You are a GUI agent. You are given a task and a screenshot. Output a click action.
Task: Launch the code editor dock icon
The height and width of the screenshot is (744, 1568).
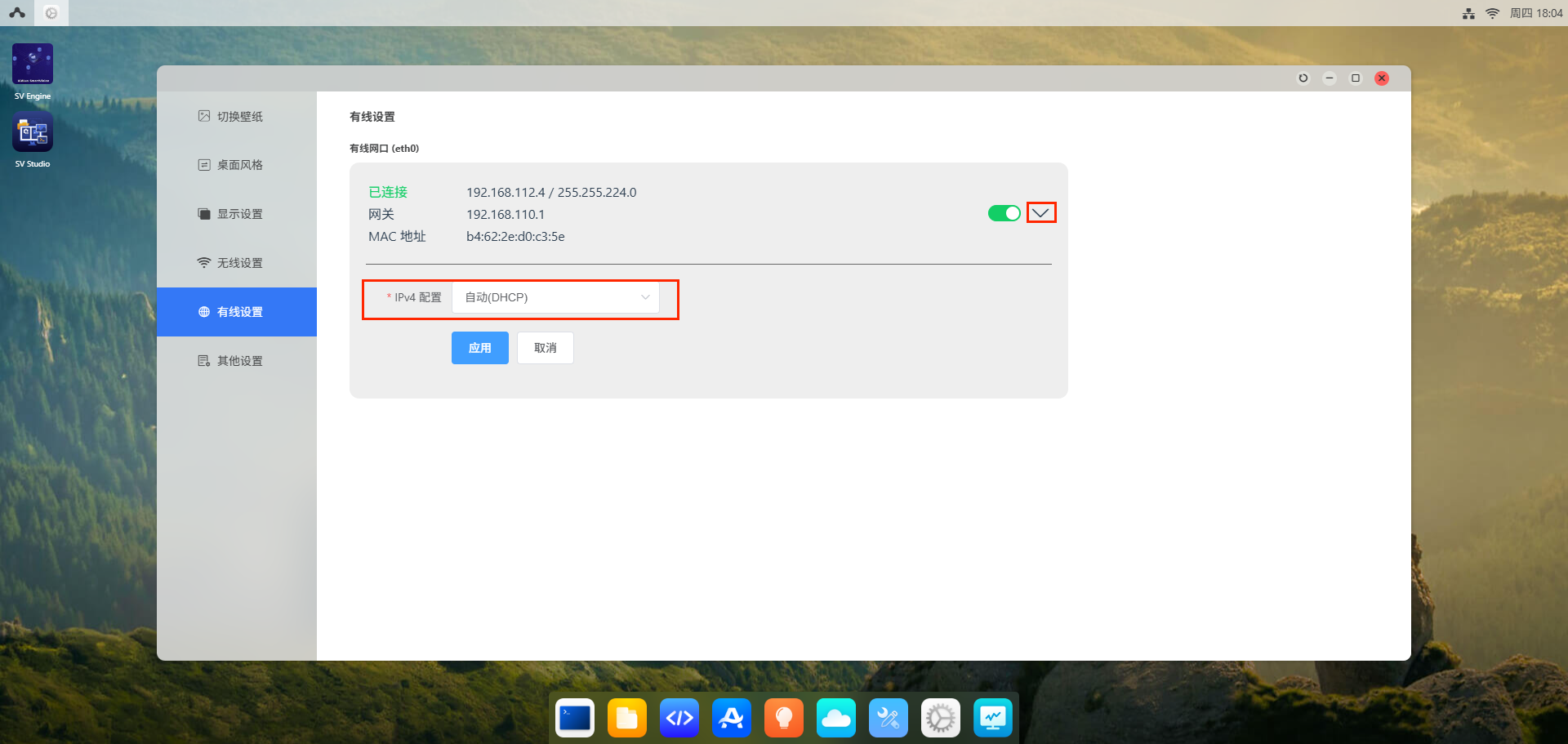[679, 718]
